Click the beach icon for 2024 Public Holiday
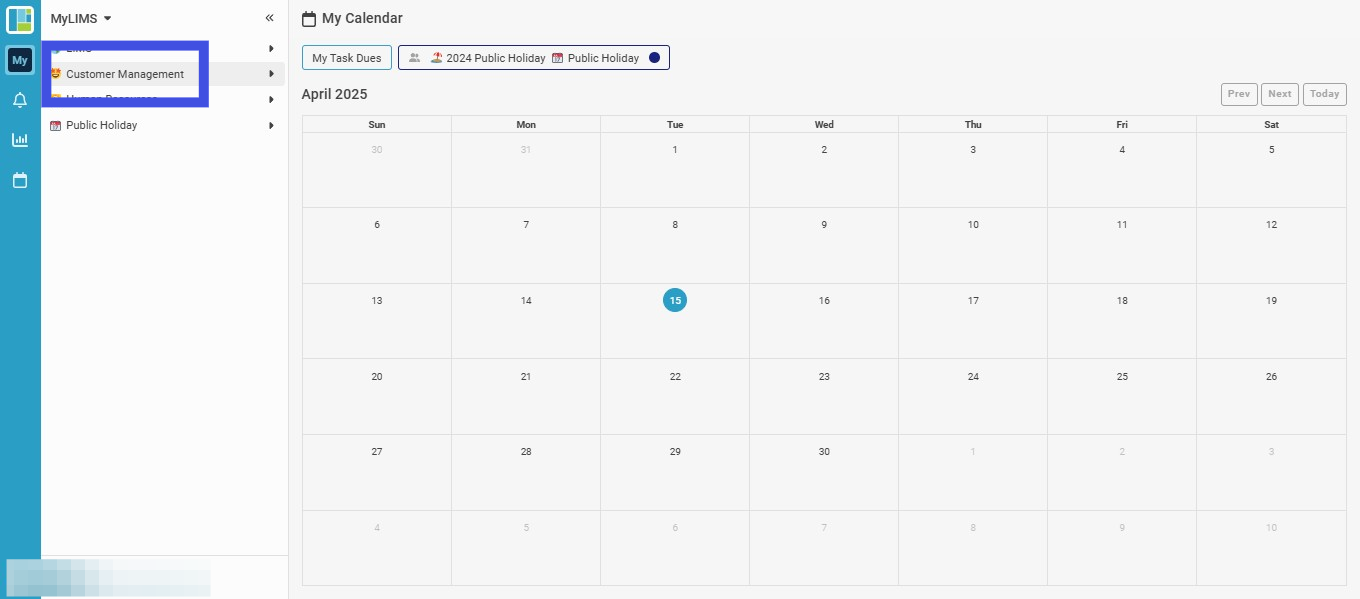This screenshot has width=1360, height=599. point(437,58)
